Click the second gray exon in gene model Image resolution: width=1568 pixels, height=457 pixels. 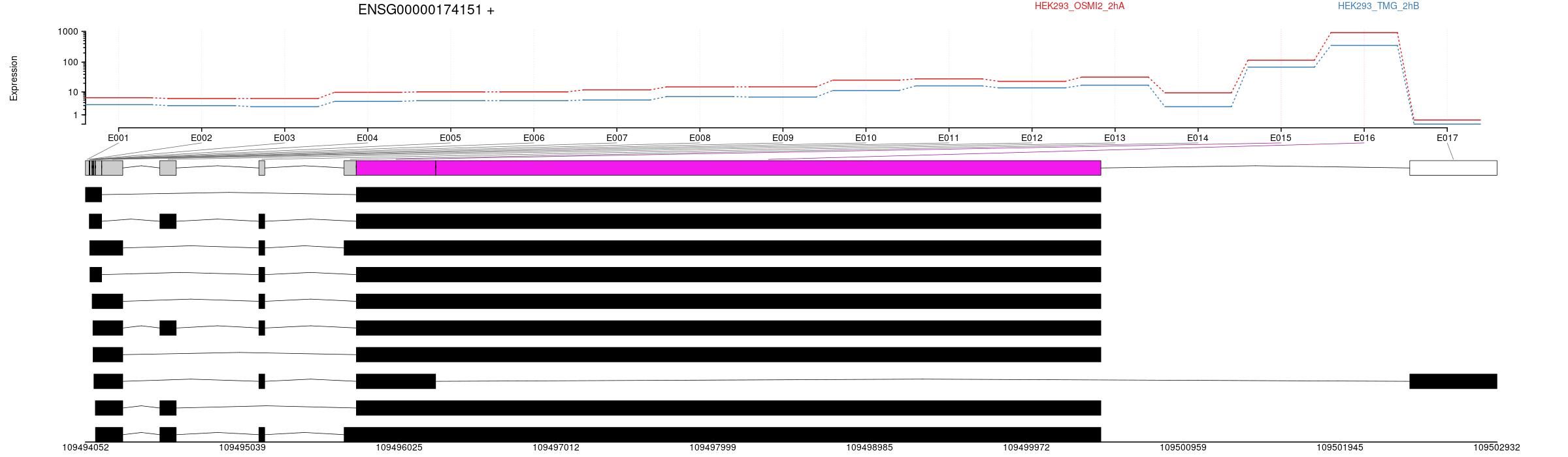pos(168,168)
